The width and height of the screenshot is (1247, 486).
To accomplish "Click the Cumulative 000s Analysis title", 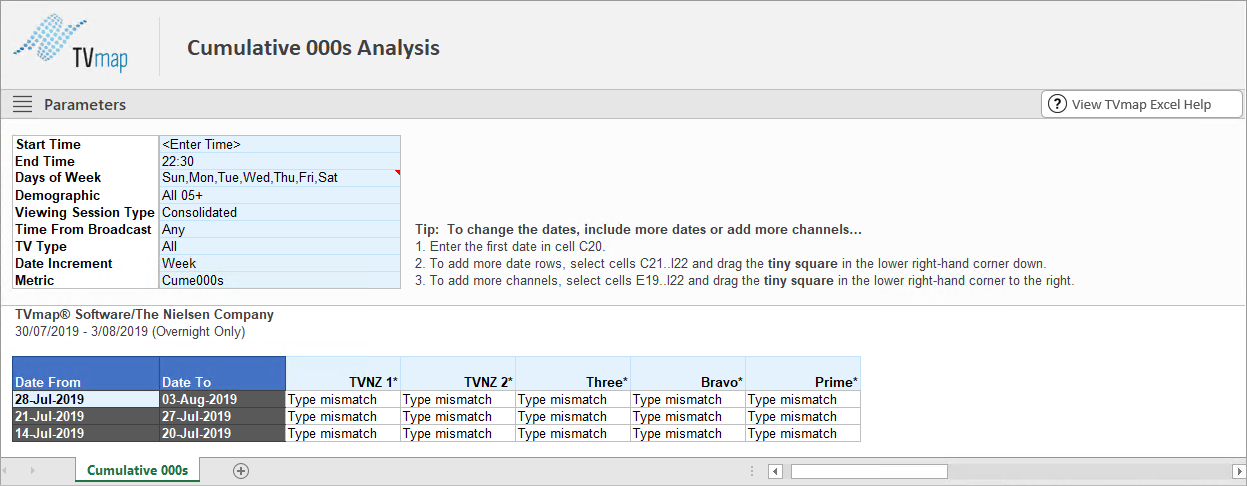I will [x=313, y=47].
